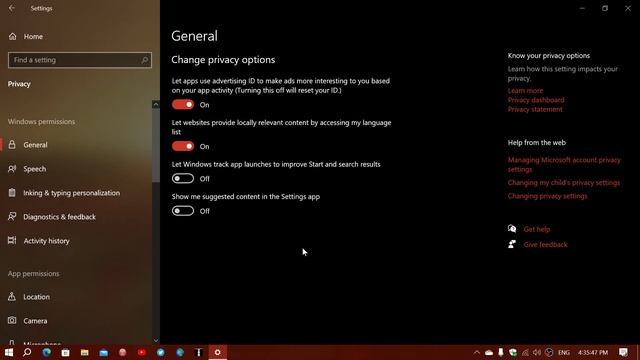Click the sidebar scroll down arrow

tap(156, 340)
